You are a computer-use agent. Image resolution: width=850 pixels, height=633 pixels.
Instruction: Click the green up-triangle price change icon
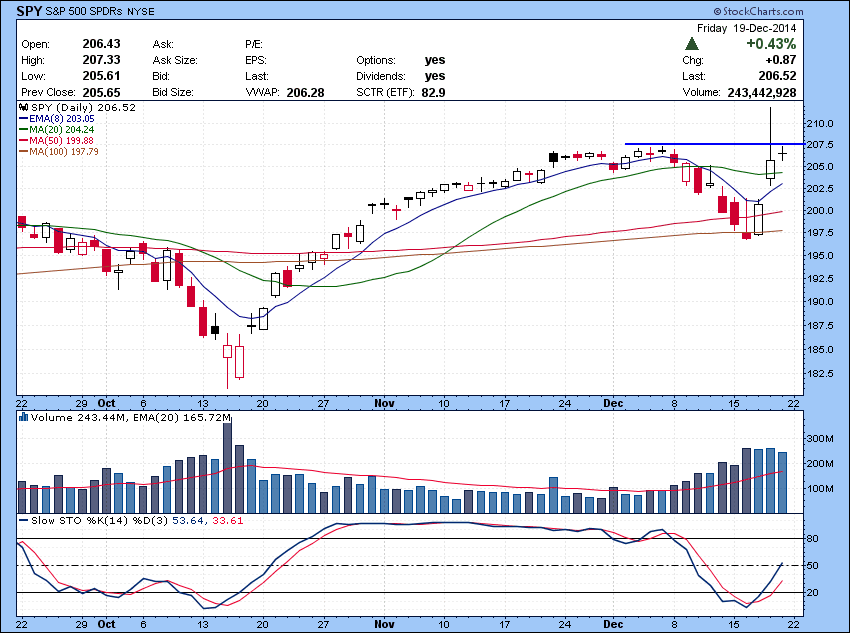click(691, 44)
